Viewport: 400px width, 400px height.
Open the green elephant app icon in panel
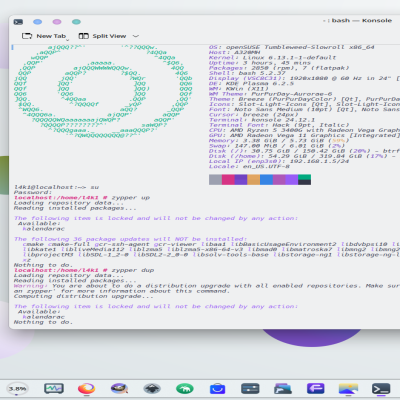tap(185, 388)
